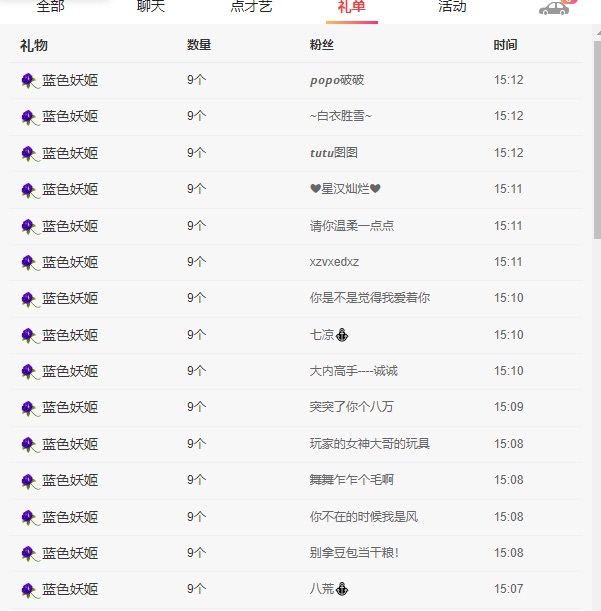Select the active 礼单 gift list tab

(351, 7)
